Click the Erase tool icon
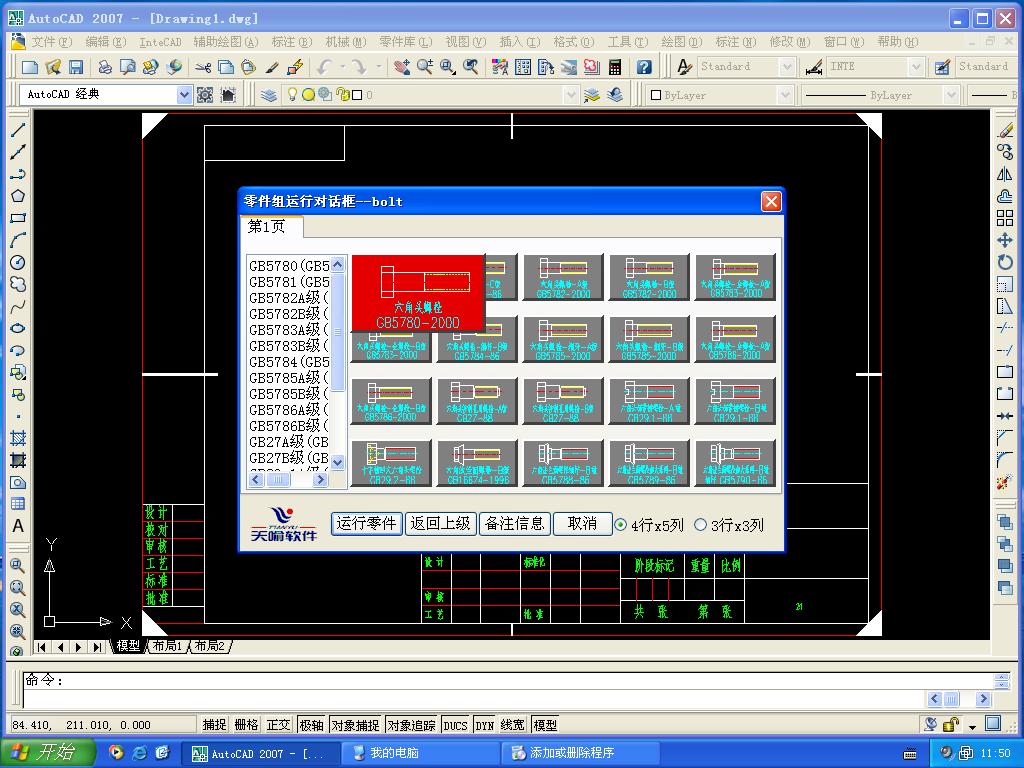 1005,130
